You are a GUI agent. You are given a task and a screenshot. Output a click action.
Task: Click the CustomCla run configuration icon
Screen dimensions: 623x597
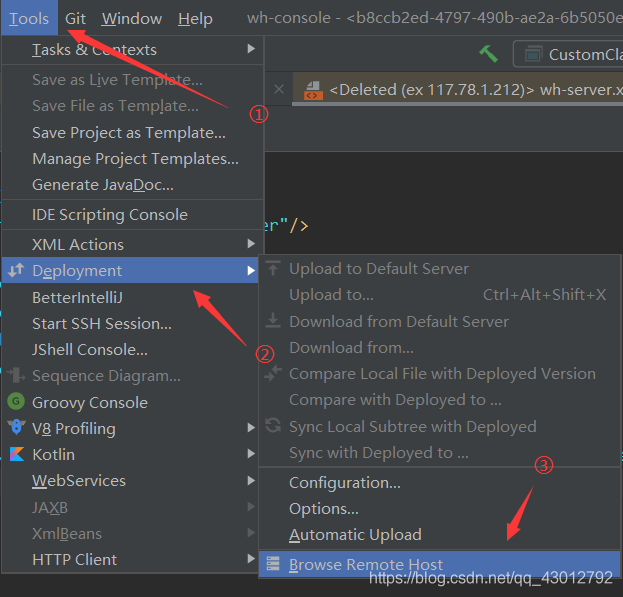point(533,54)
